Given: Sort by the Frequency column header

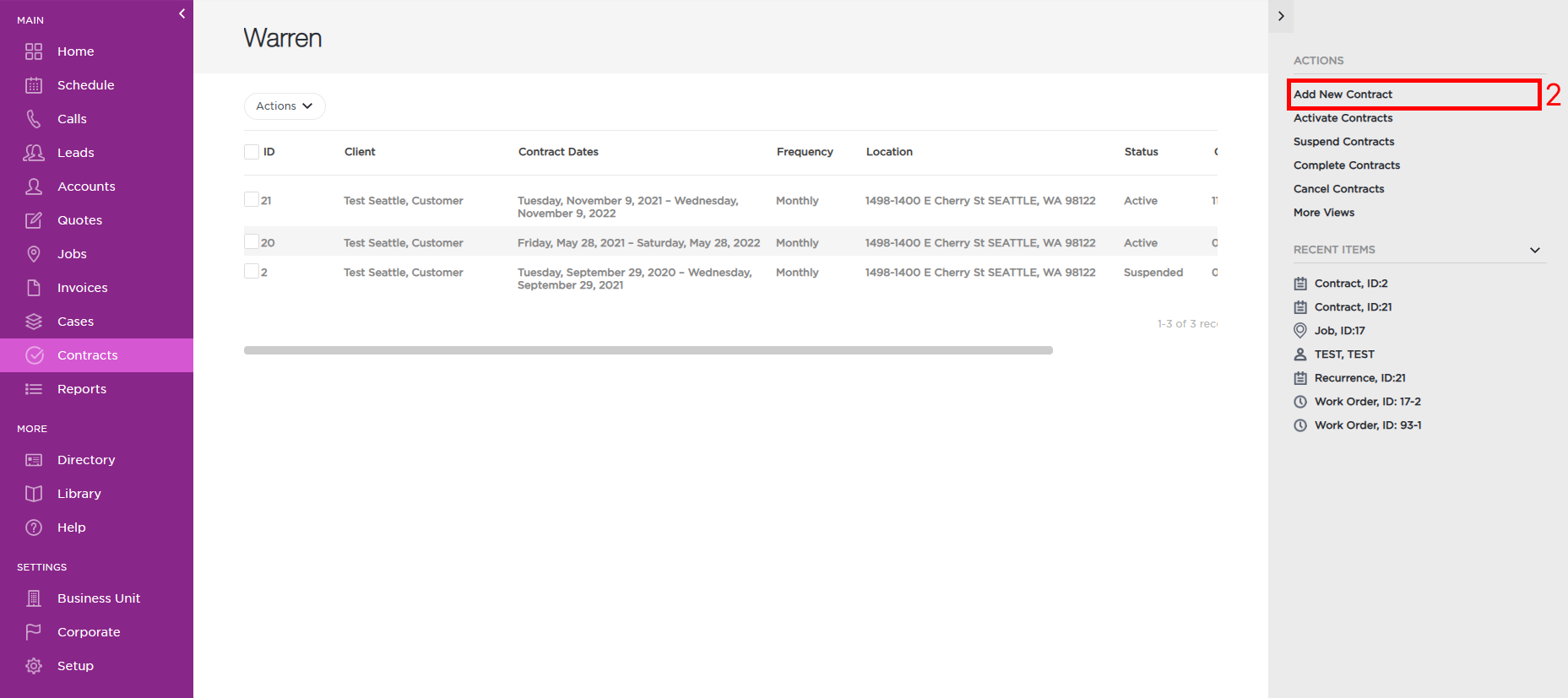Looking at the screenshot, I should [x=805, y=152].
